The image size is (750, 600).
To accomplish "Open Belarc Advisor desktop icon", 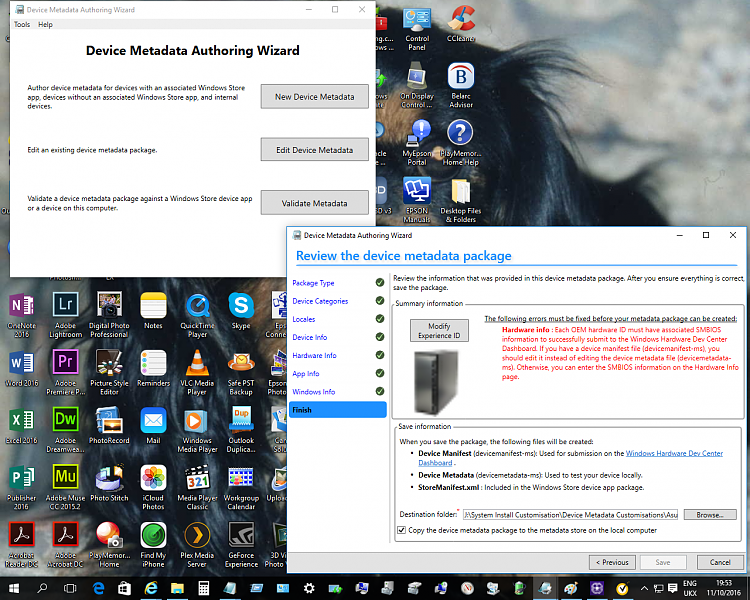I will coord(461,85).
